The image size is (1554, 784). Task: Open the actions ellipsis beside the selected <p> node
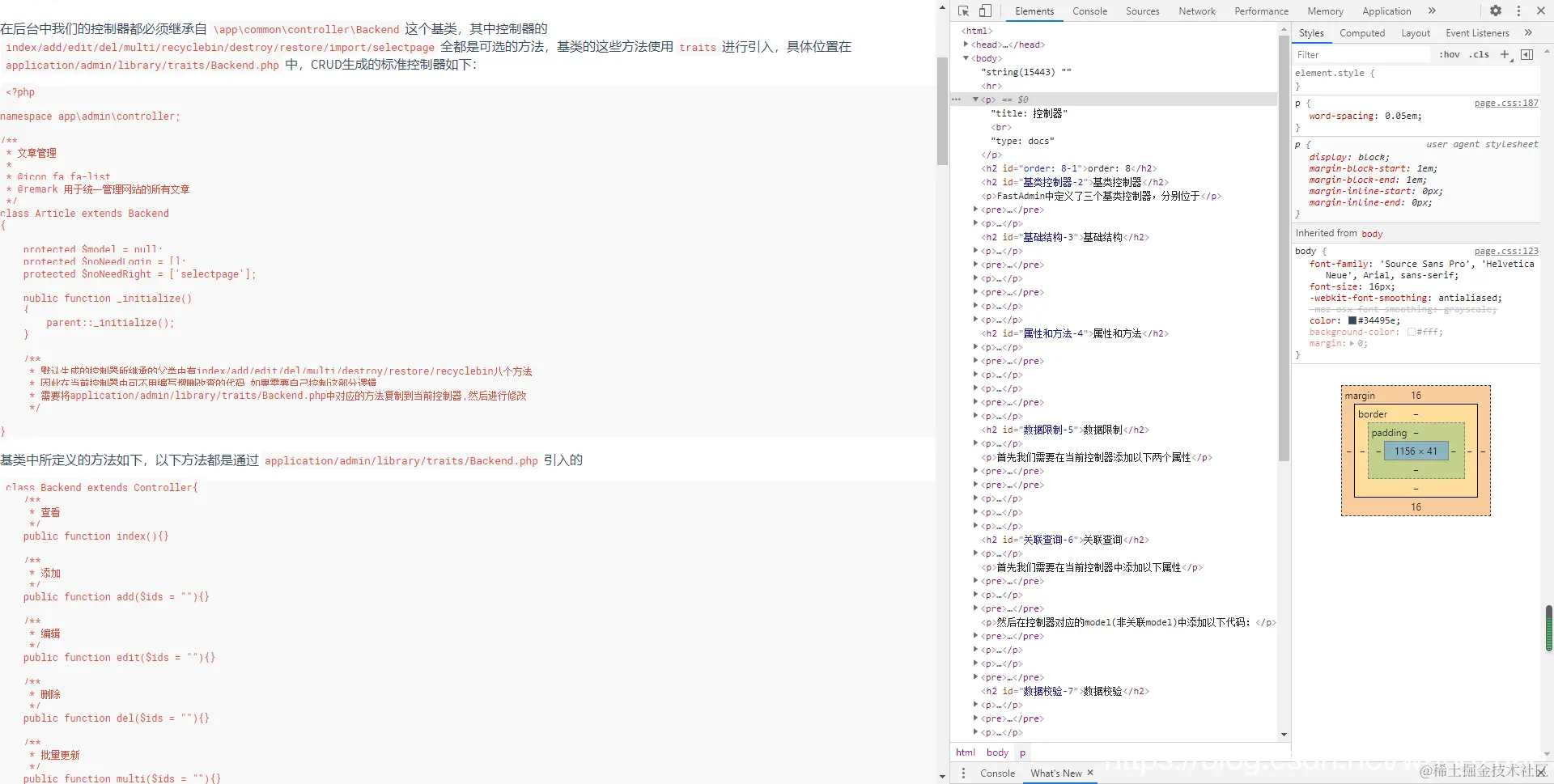coord(957,100)
